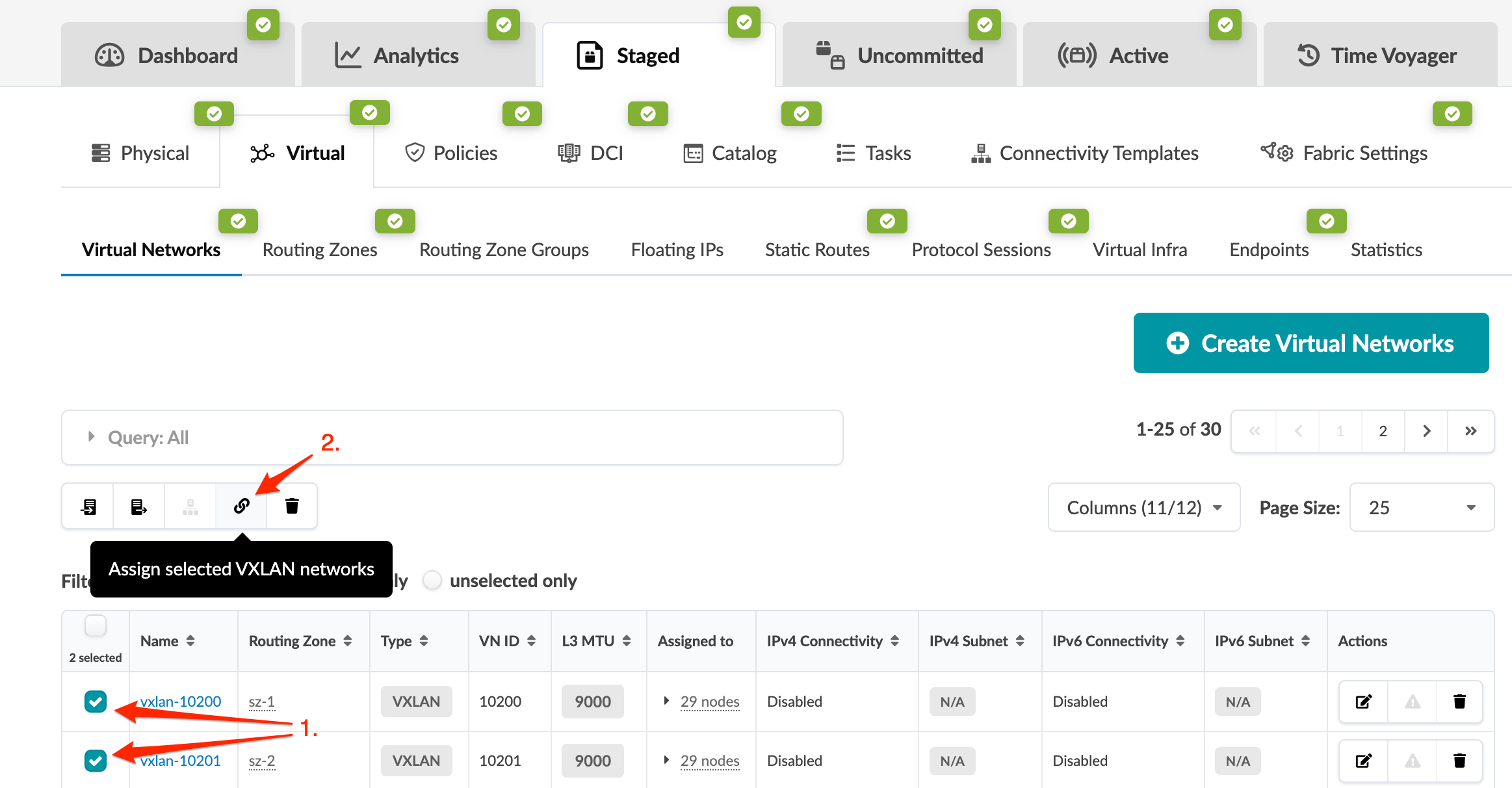Uncheck the vxlan-10201 checkbox

[x=96, y=761]
